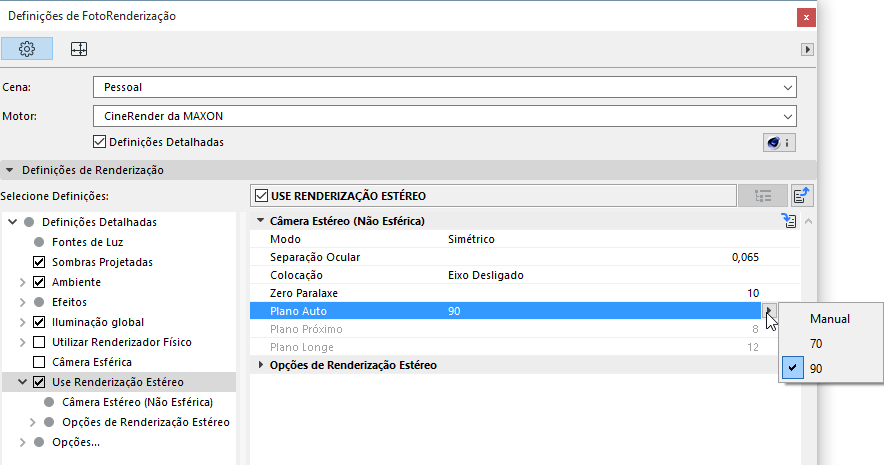Click the import settings arrow icon
Image resolution: width=884 pixels, height=465 pixels.
(801, 196)
